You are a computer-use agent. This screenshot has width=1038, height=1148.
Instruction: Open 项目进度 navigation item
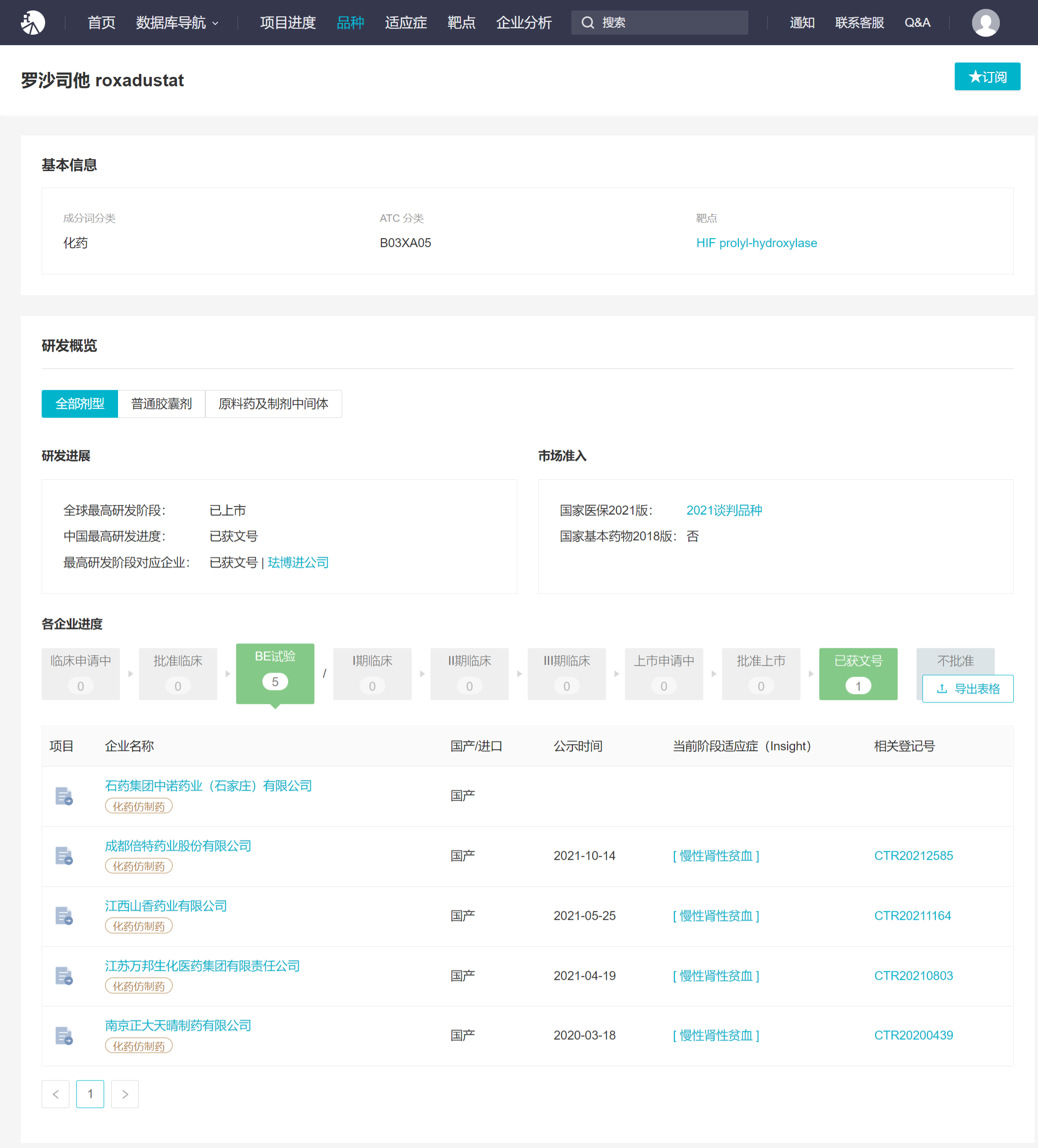(x=288, y=23)
